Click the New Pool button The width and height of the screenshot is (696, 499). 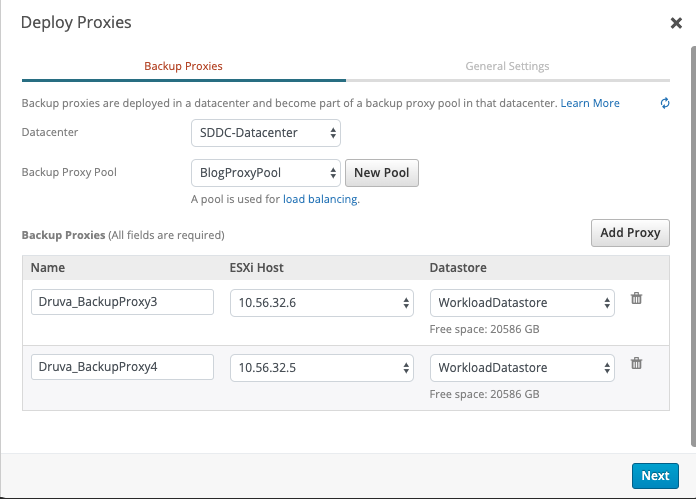coord(381,173)
